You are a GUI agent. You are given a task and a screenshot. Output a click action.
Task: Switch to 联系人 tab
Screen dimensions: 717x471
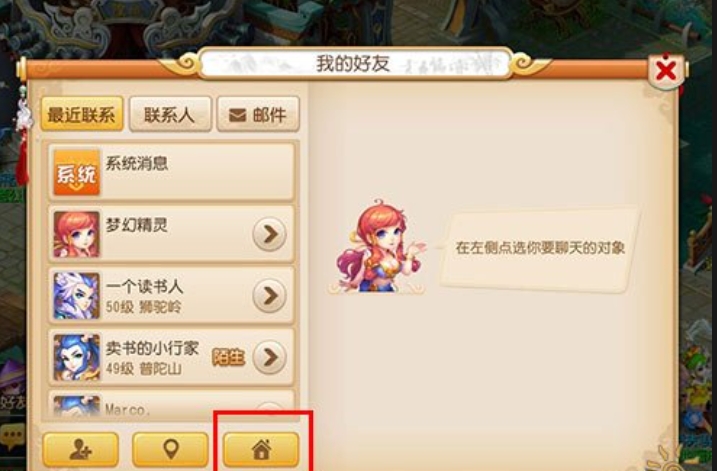point(170,114)
